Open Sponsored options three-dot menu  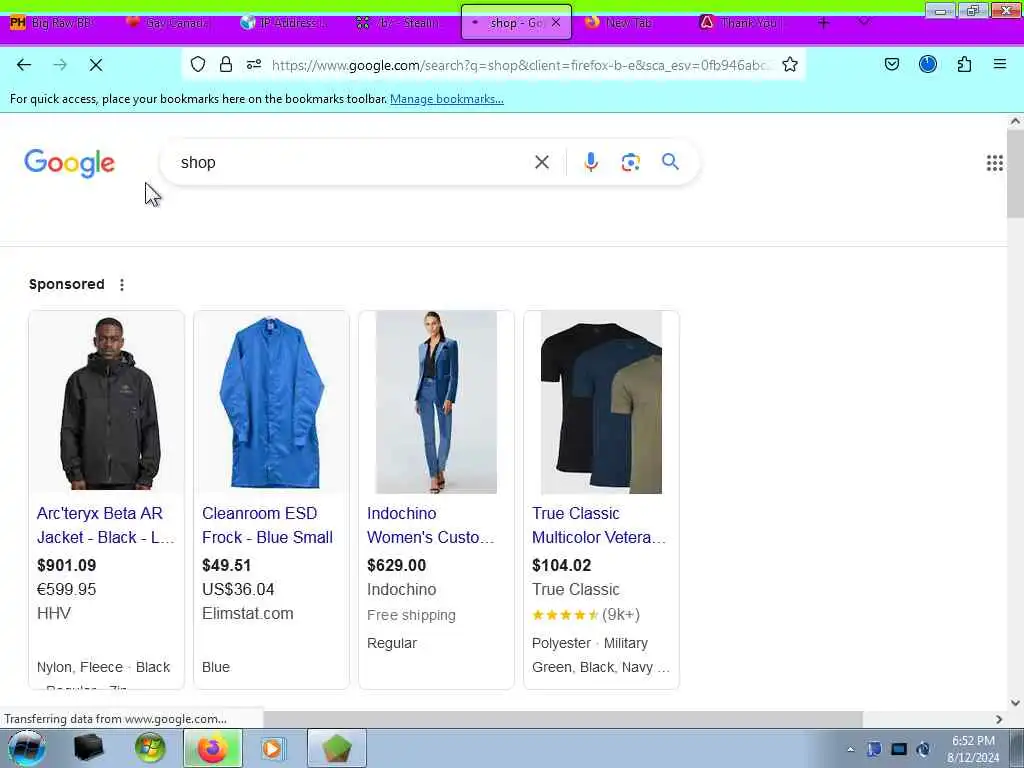(x=122, y=285)
